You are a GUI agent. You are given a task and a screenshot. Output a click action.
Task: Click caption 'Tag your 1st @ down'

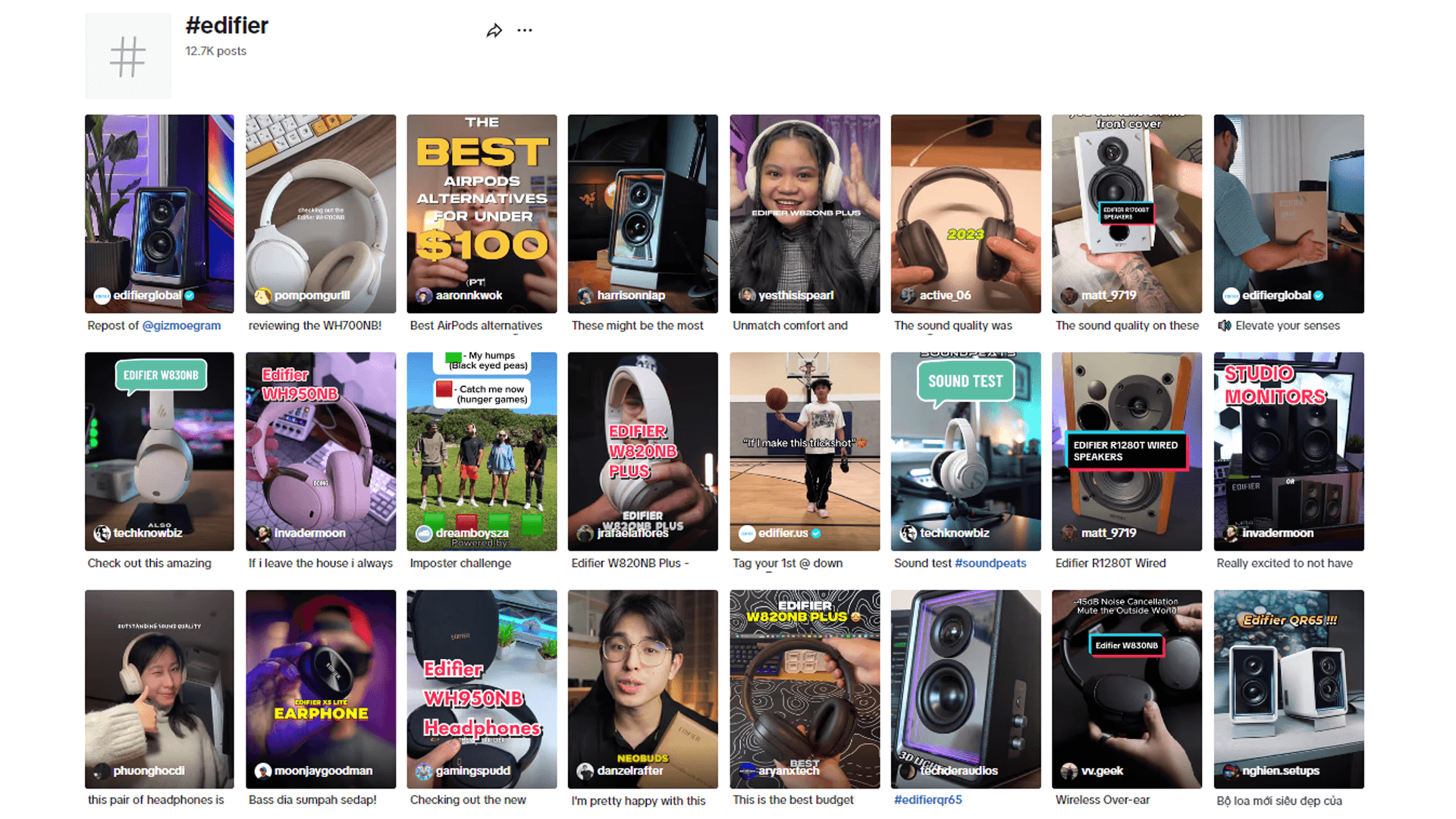click(787, 563)
